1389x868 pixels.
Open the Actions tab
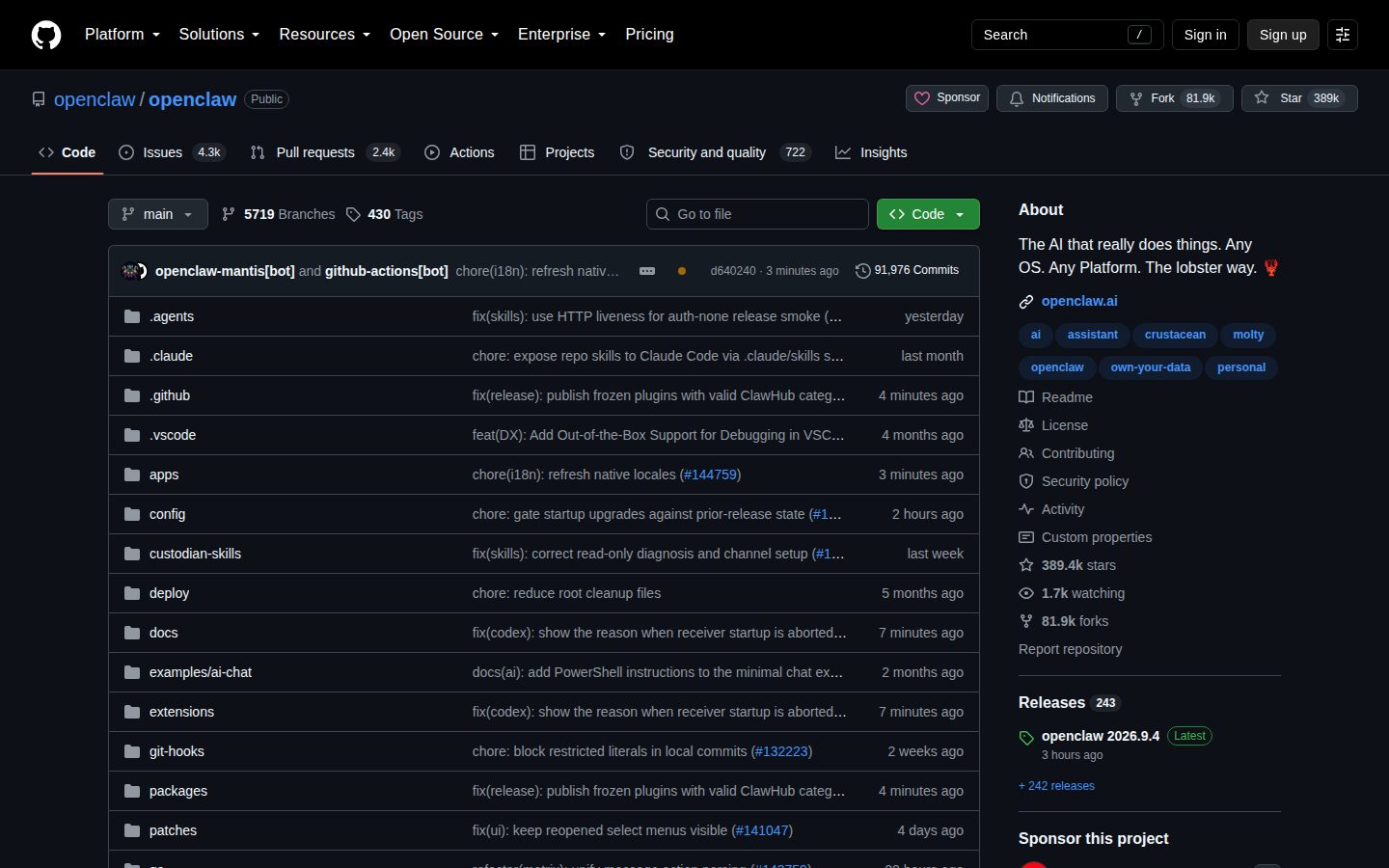[459, 152]
